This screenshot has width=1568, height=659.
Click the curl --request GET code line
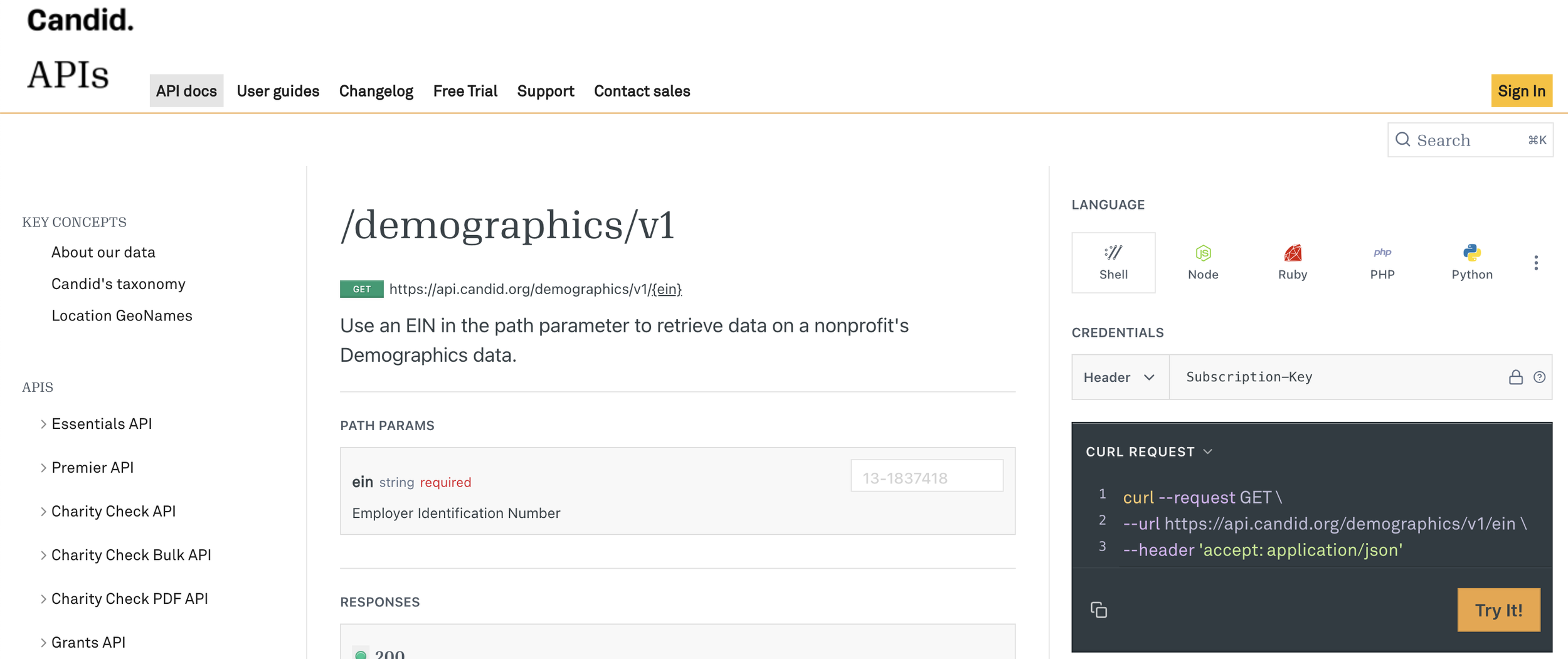[x=1202, y=497]
